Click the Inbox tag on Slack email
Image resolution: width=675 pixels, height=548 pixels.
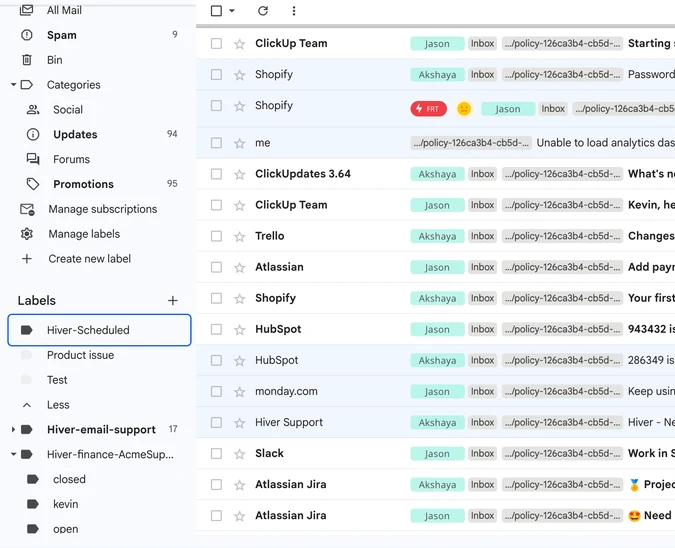click(x=483, y=453)
